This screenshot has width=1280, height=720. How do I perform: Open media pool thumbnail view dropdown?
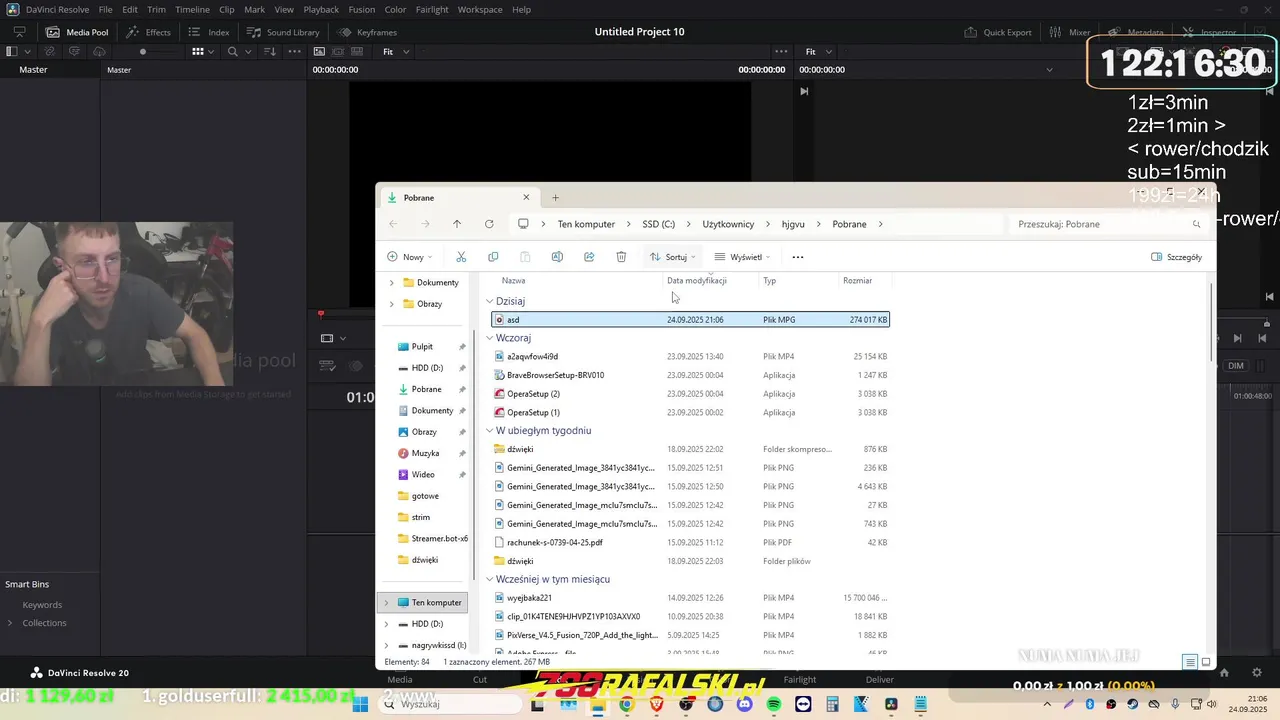tap(203, 51)
